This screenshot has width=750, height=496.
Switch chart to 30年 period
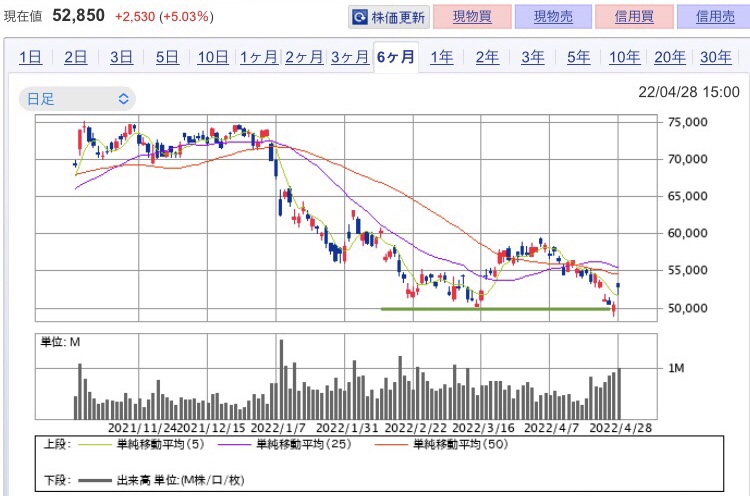[x=716, y=57]
